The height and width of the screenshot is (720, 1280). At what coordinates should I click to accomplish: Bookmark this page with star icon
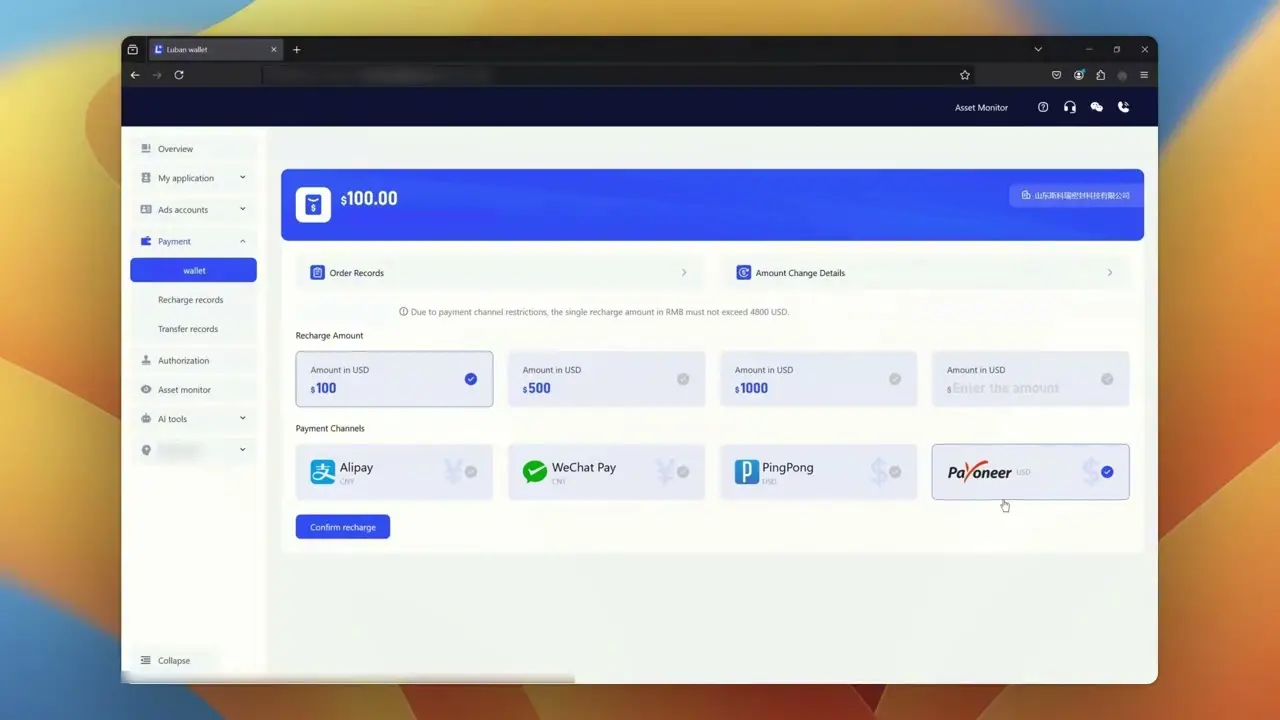(965, 75)
